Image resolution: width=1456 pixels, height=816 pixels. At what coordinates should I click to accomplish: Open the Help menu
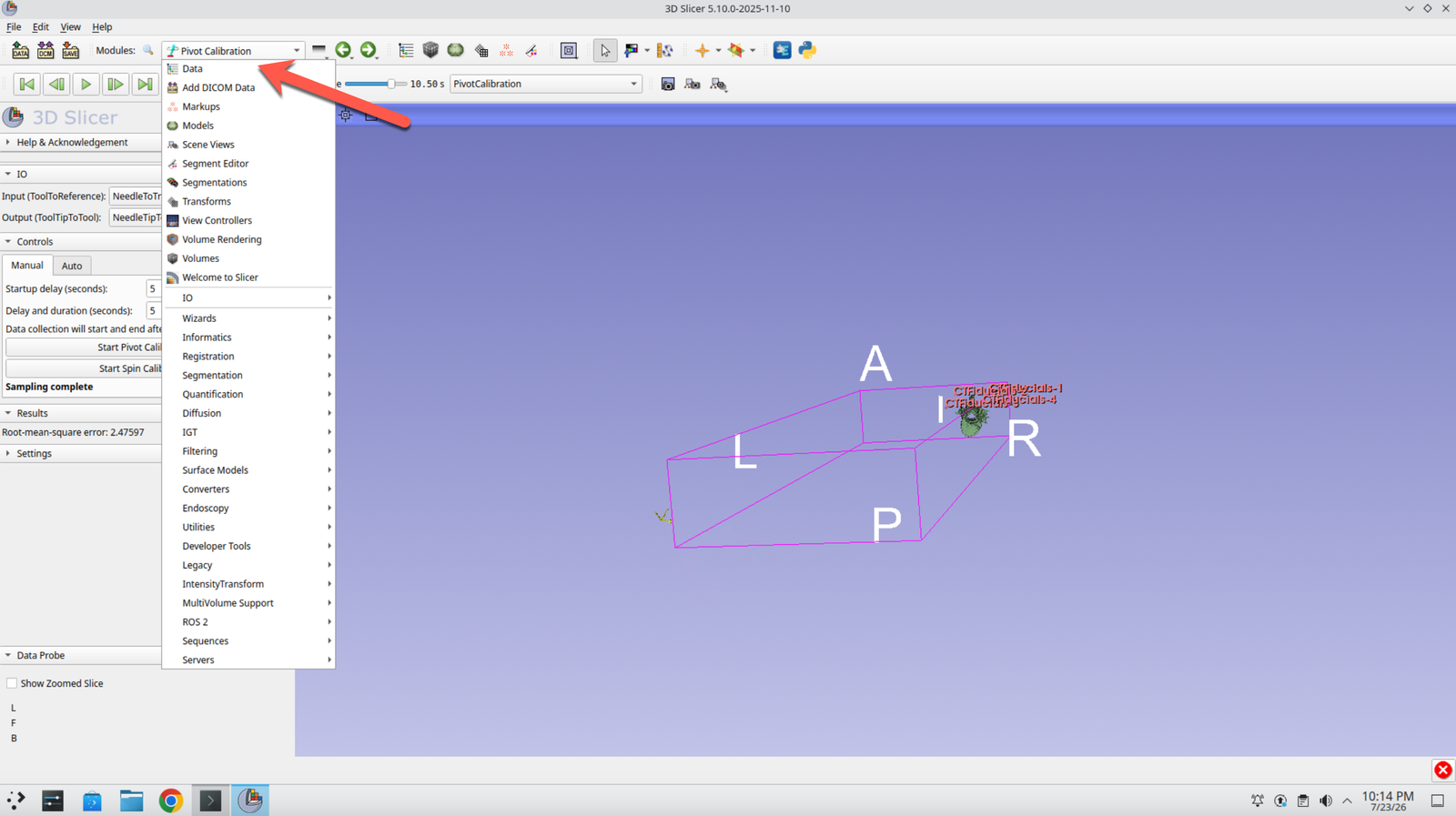click(102, 27)
